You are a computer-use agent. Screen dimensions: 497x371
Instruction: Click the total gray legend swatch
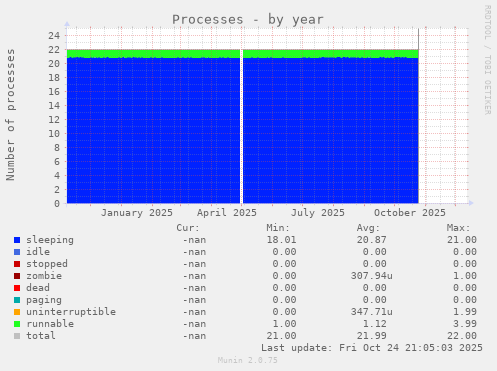17,336
